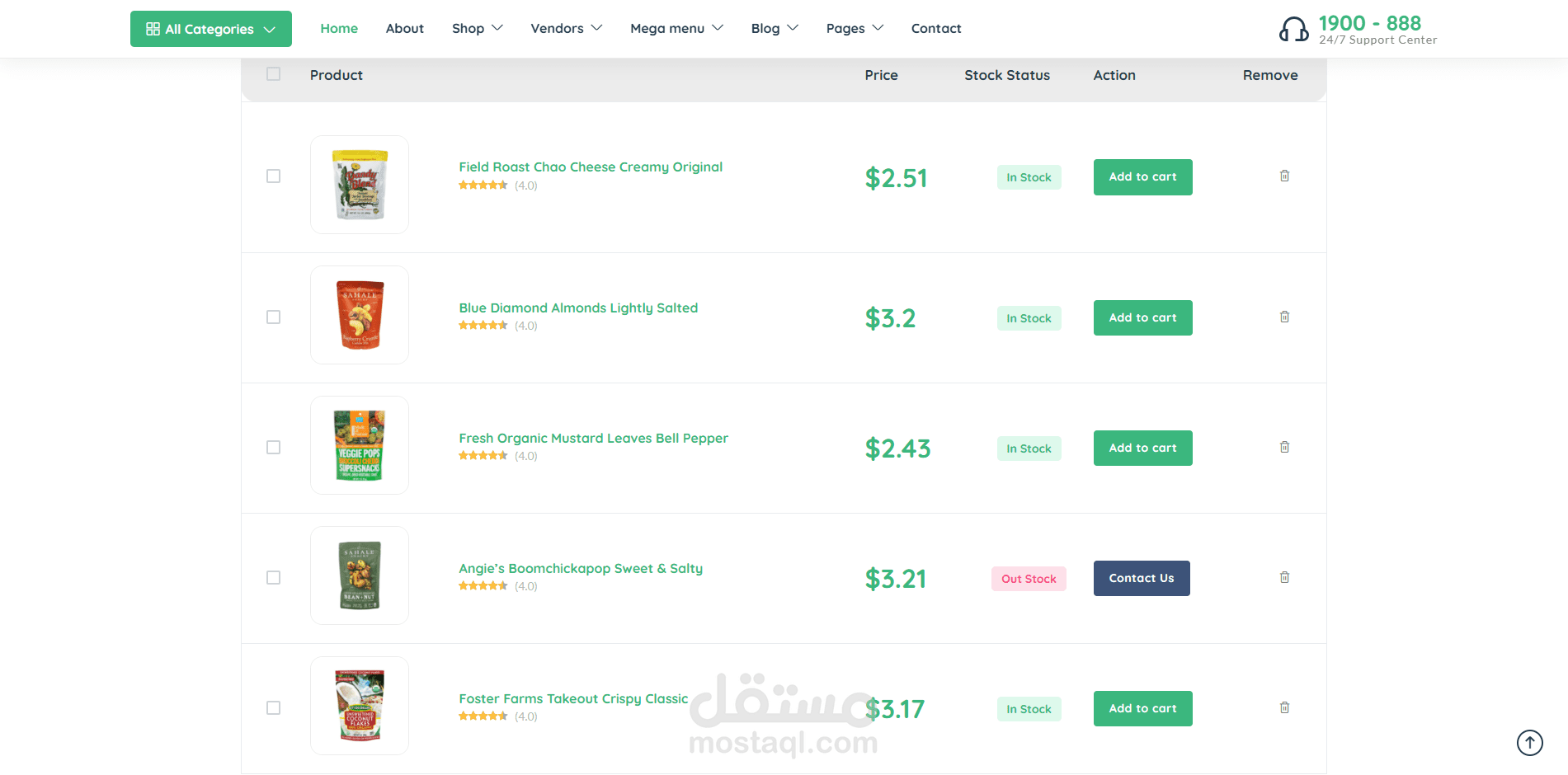
Task: Check the Field Roast Chao Cheese checkbox
Action: point(274,176)
